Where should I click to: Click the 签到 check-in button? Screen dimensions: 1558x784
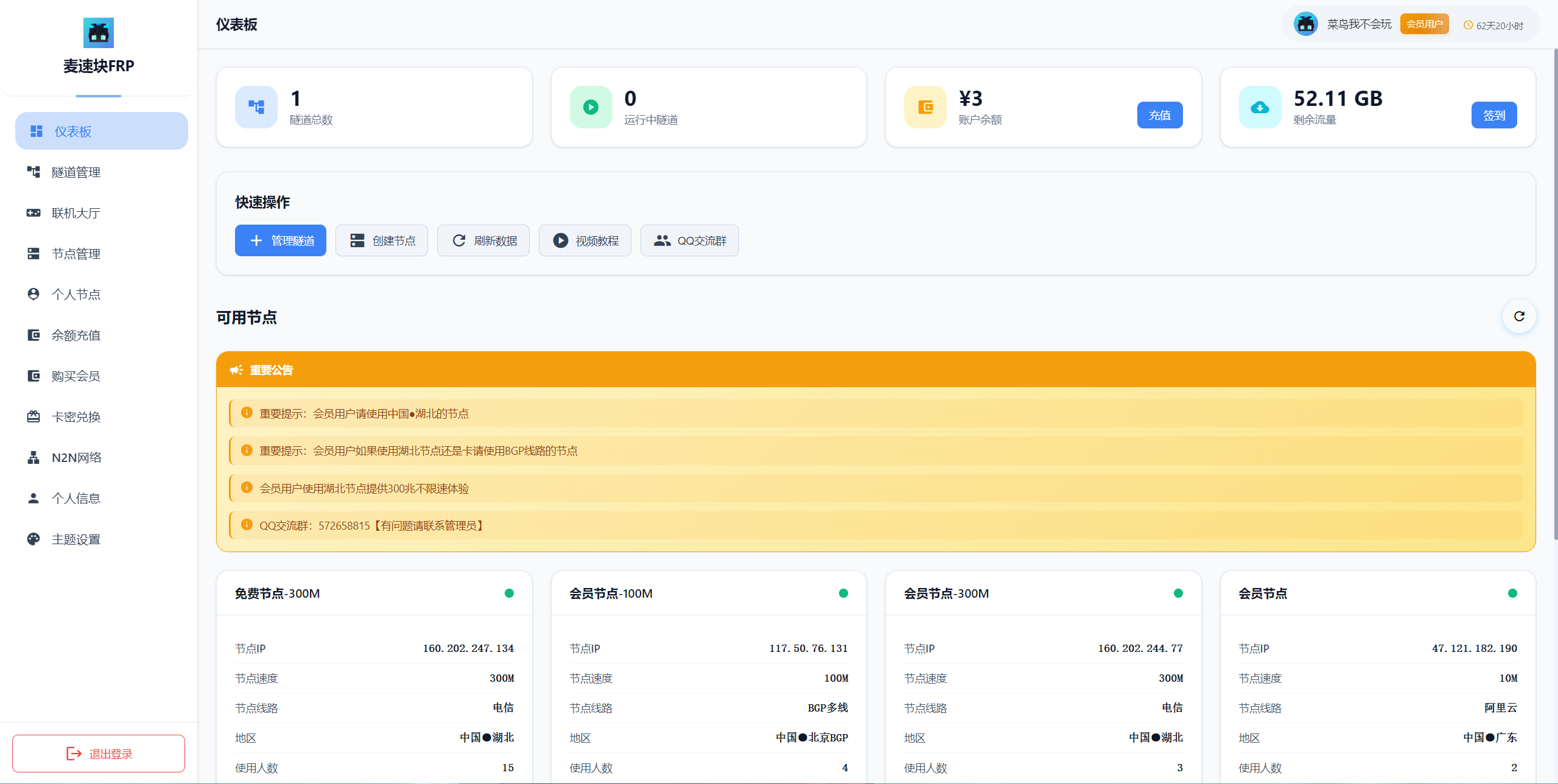pyautogui.click(x=1494, y=115)
